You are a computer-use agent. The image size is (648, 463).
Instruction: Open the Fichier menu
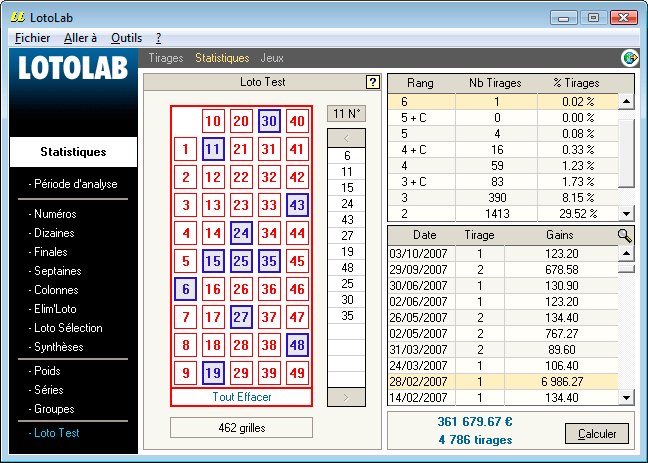[x=33, y=37]
